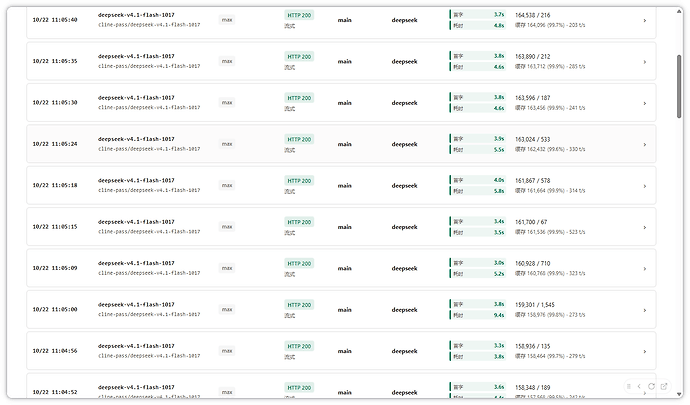690x405 pixels.
Task: Click the main group label in 11:05:24 row
Action: (345, 144)
